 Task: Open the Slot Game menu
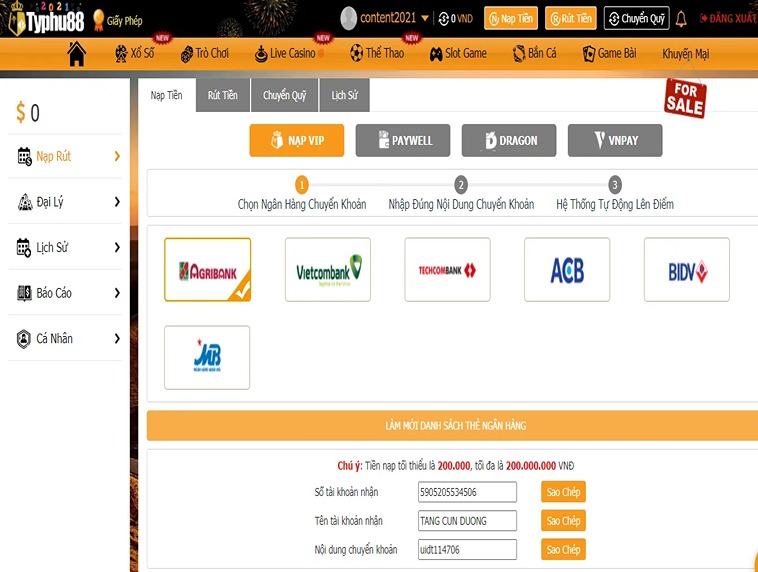click(x=458, y=54)
